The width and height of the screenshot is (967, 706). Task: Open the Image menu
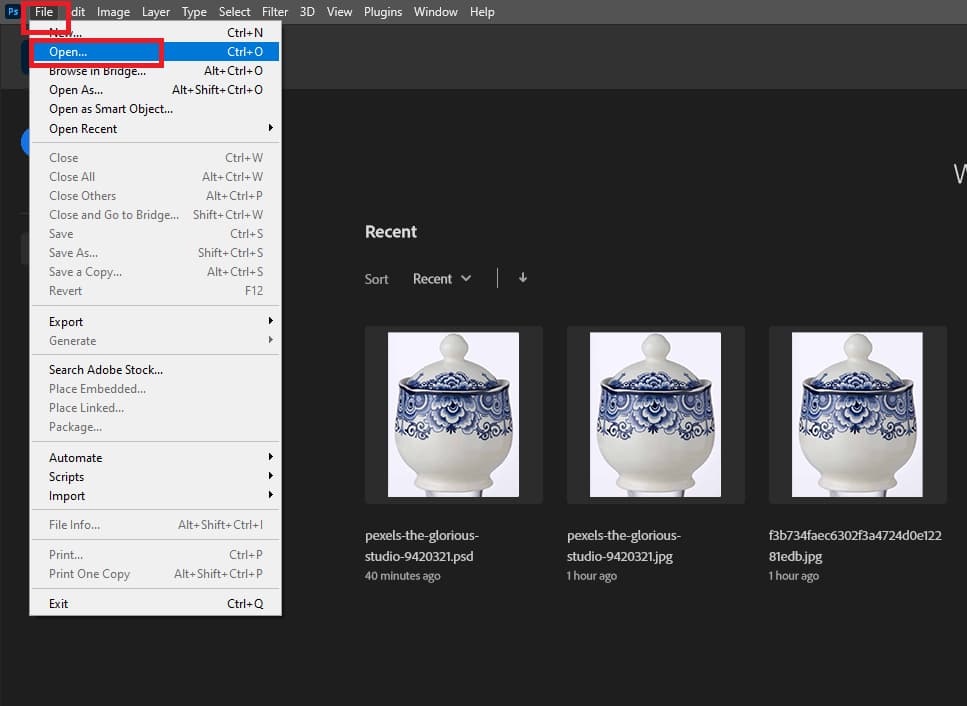click(113, 12)
